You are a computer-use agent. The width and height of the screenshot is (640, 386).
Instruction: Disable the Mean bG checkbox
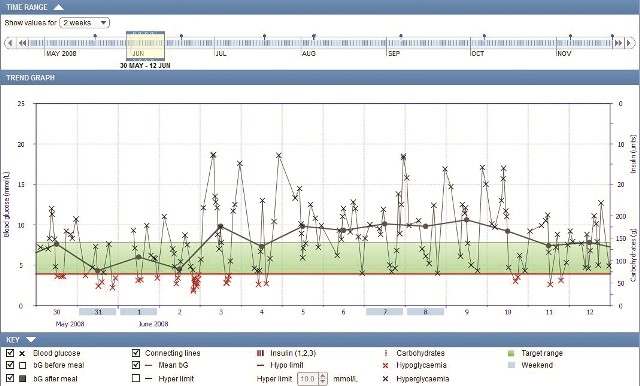tap(136, 365)
